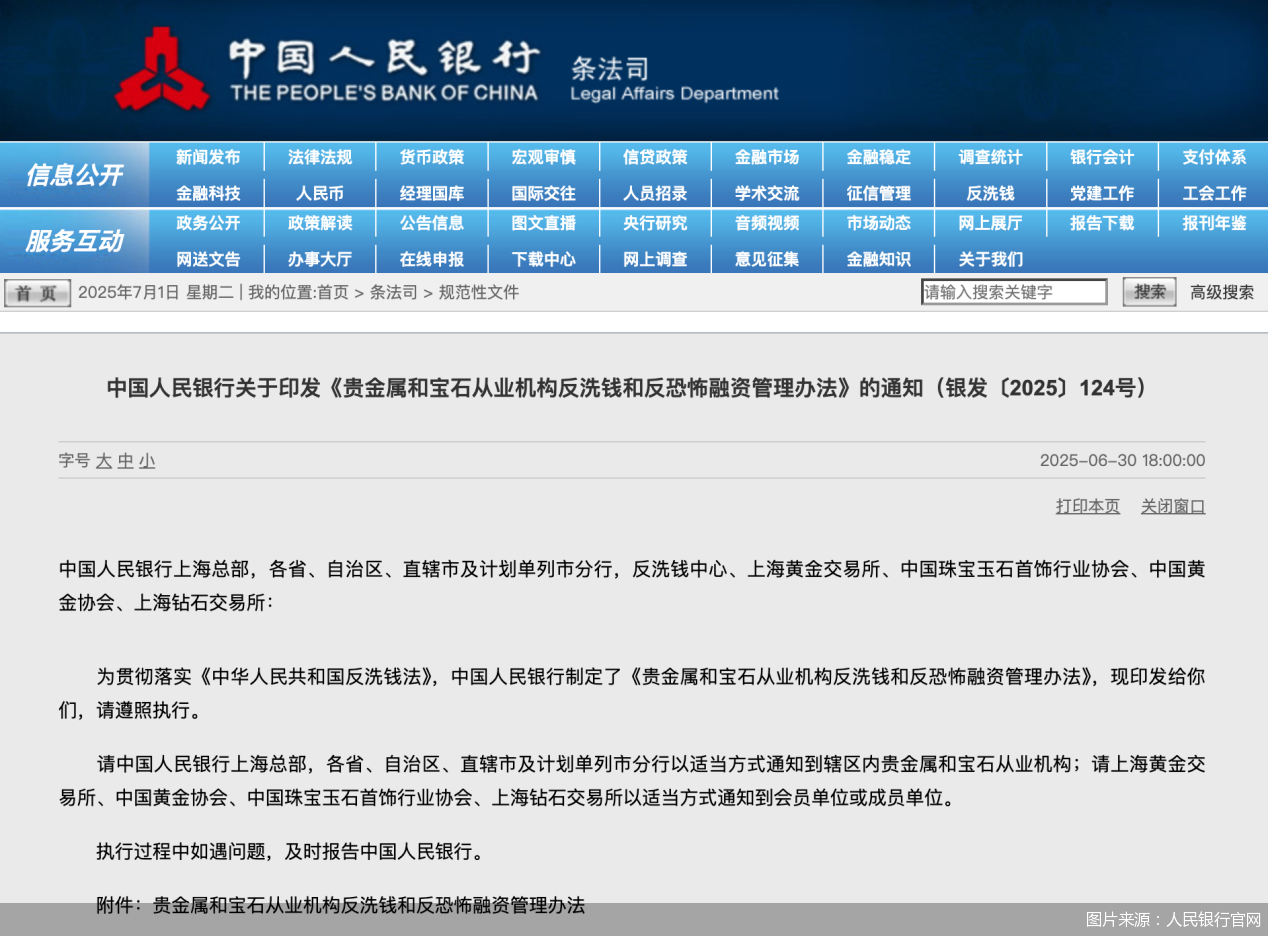This screenshot has width=1268, height=936.
Task: Select 音频视频 navigation item
Action: pyautogui.click(x=767, y=223)
